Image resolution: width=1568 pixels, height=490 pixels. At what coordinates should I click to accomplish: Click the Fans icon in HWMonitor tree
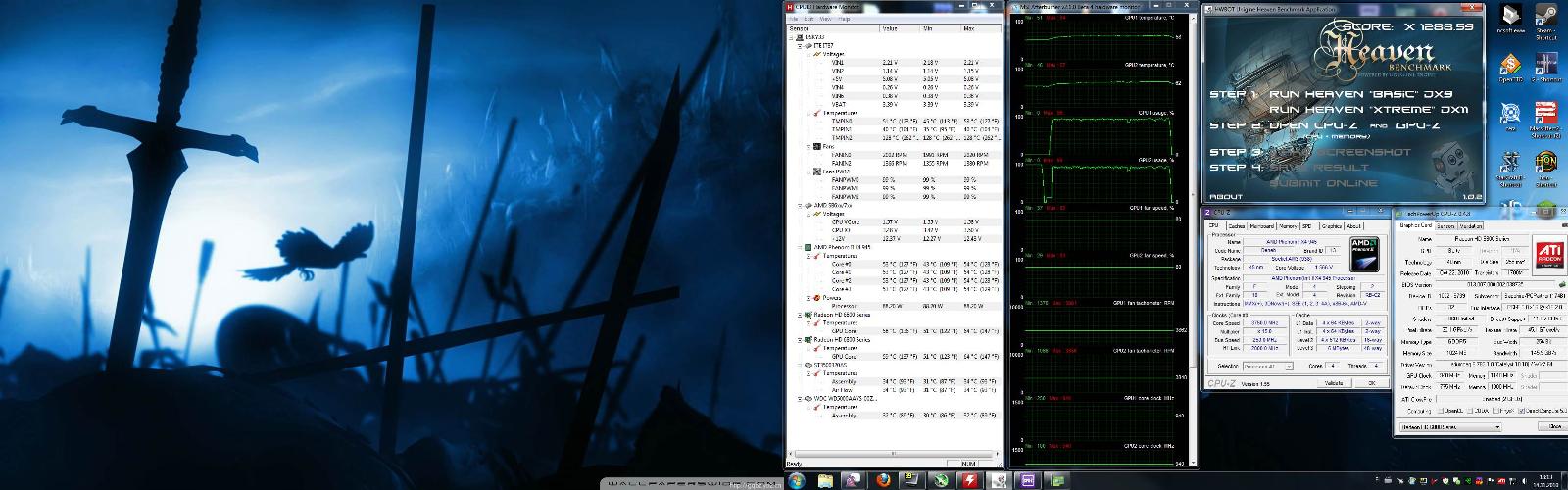point(817,147)
